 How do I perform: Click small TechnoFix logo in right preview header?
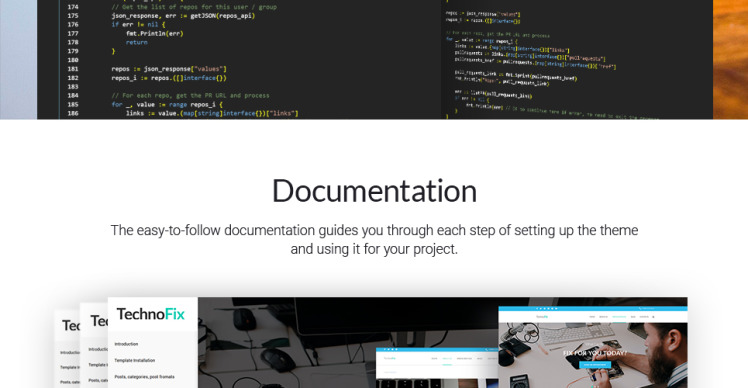(x=542, y=317)
